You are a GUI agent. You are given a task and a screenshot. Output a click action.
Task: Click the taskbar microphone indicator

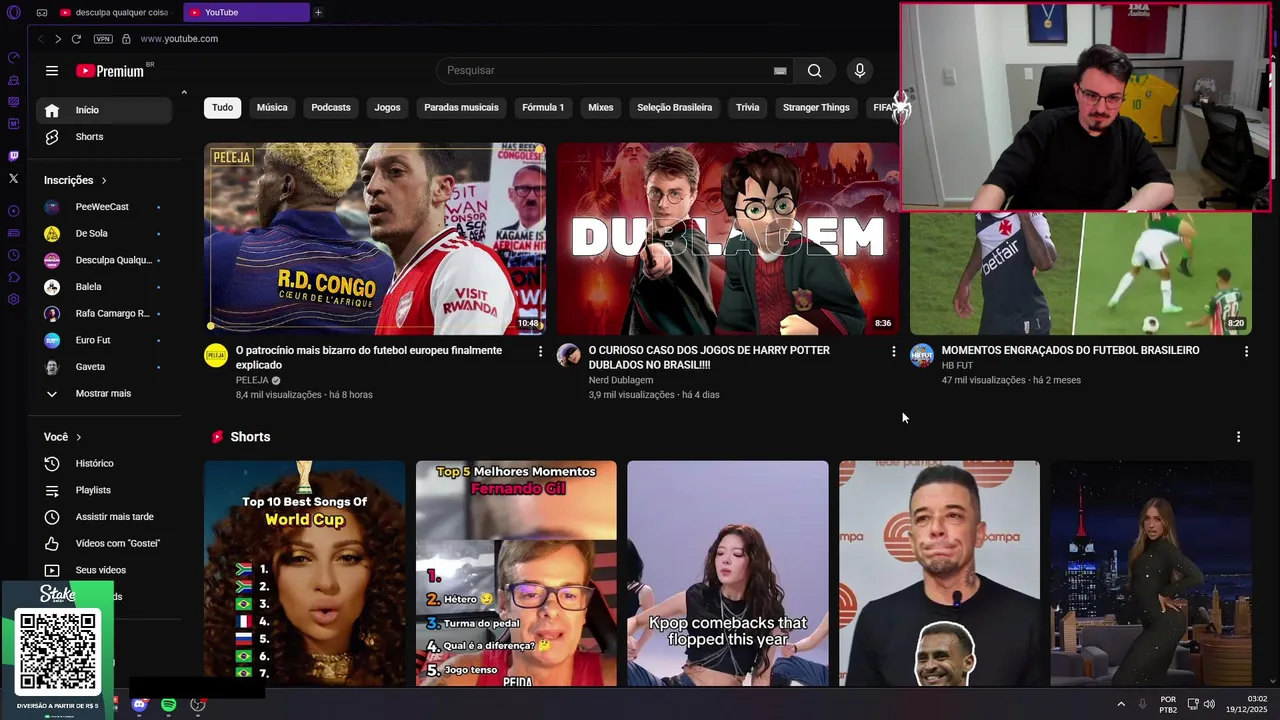(x=1142, y=704)
